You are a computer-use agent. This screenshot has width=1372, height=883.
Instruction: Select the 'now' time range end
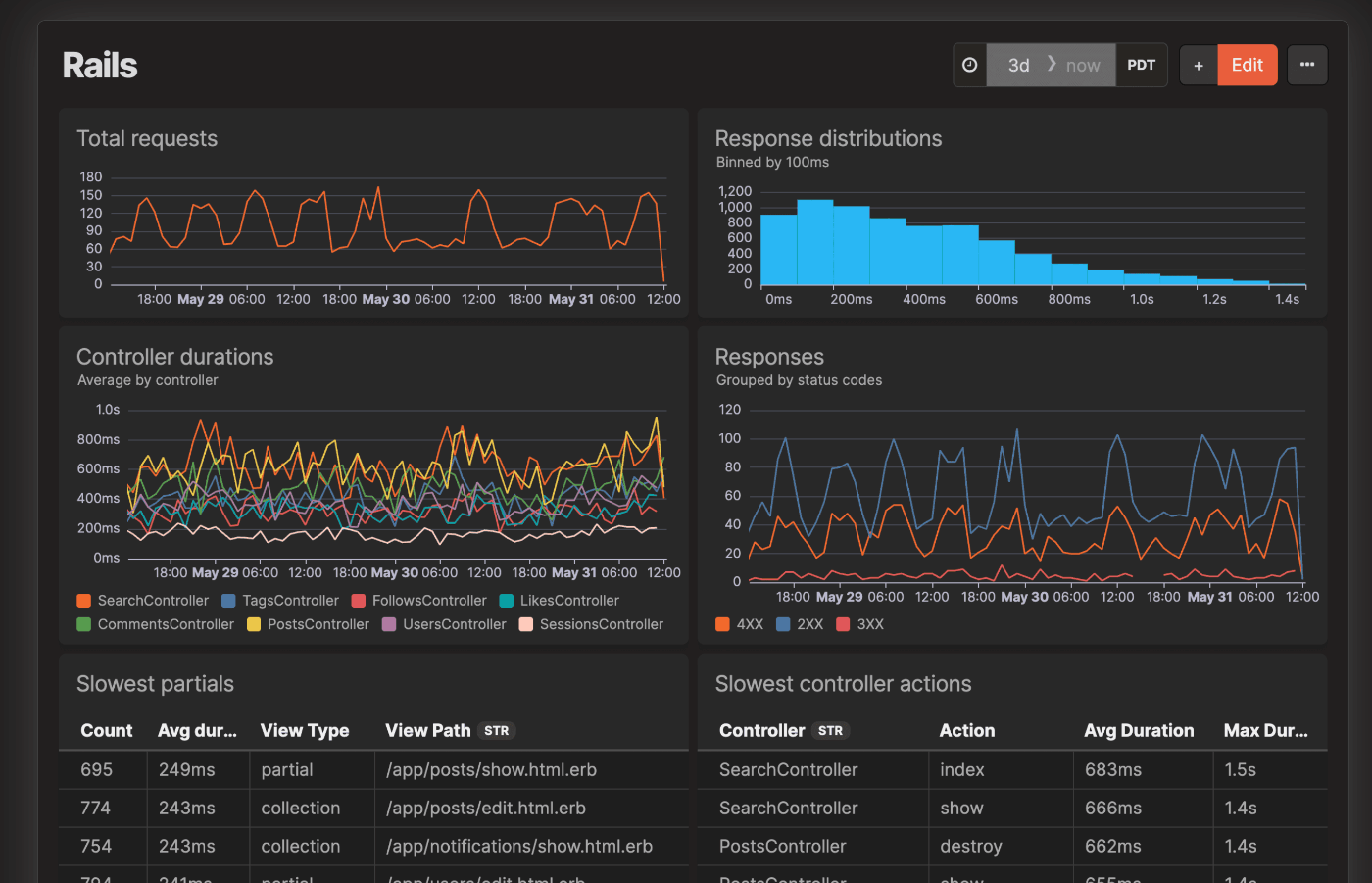pos(1083,65)
